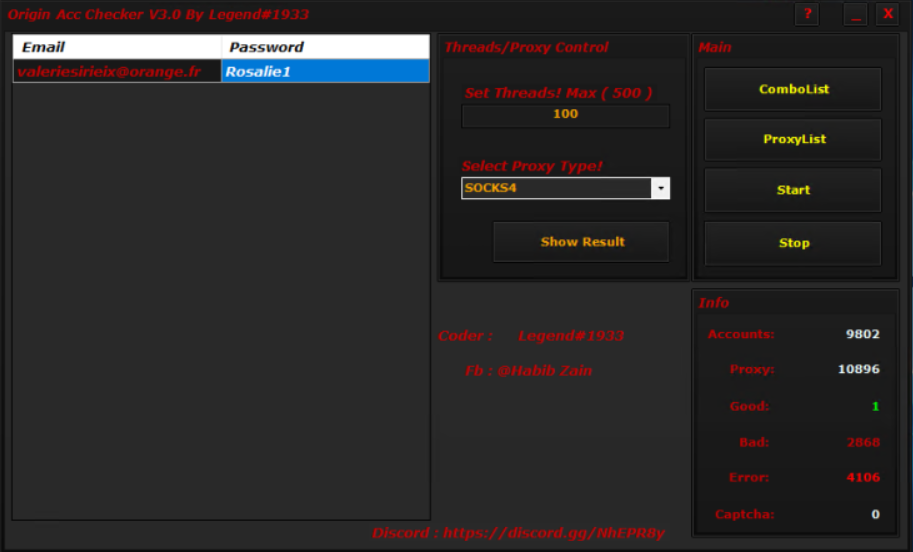Click the Error count 4106

point(863,477)
